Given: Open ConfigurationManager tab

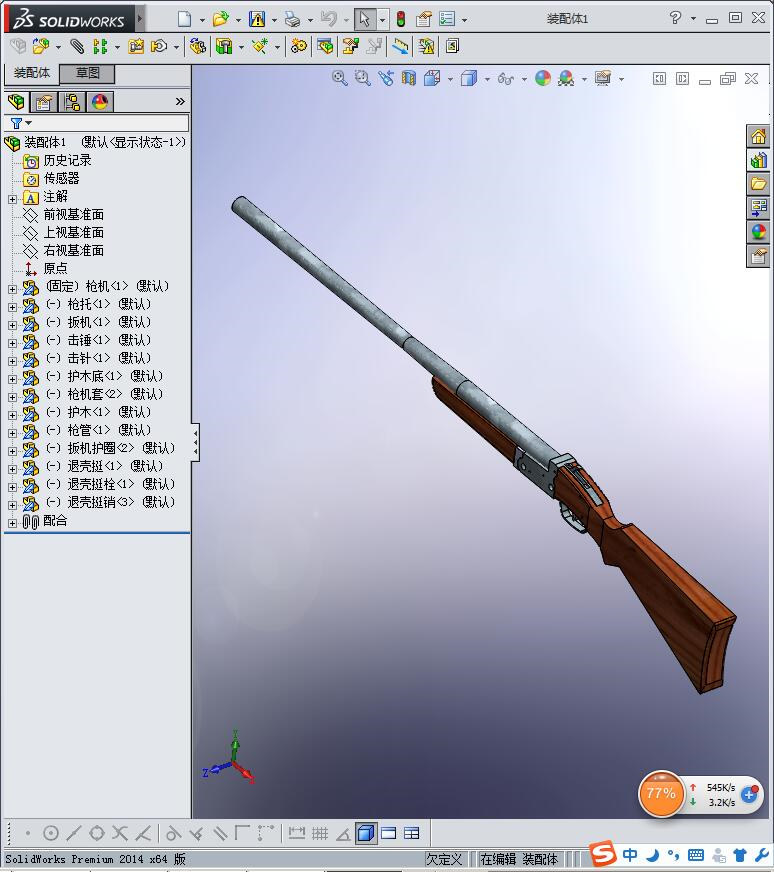Looking at the screenshot, I should click(x=72, y=102).
